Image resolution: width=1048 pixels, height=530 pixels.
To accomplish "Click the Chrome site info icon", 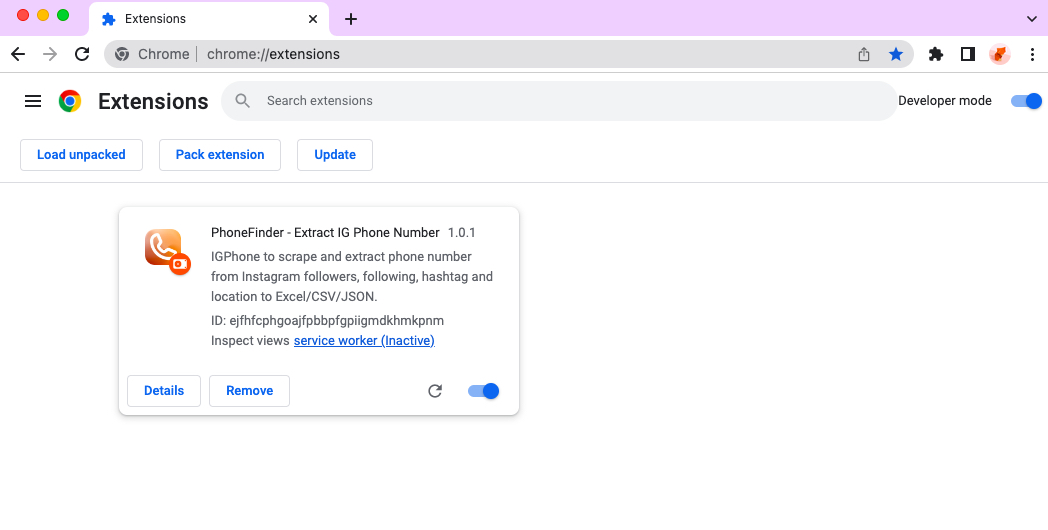I will [122, 54].
